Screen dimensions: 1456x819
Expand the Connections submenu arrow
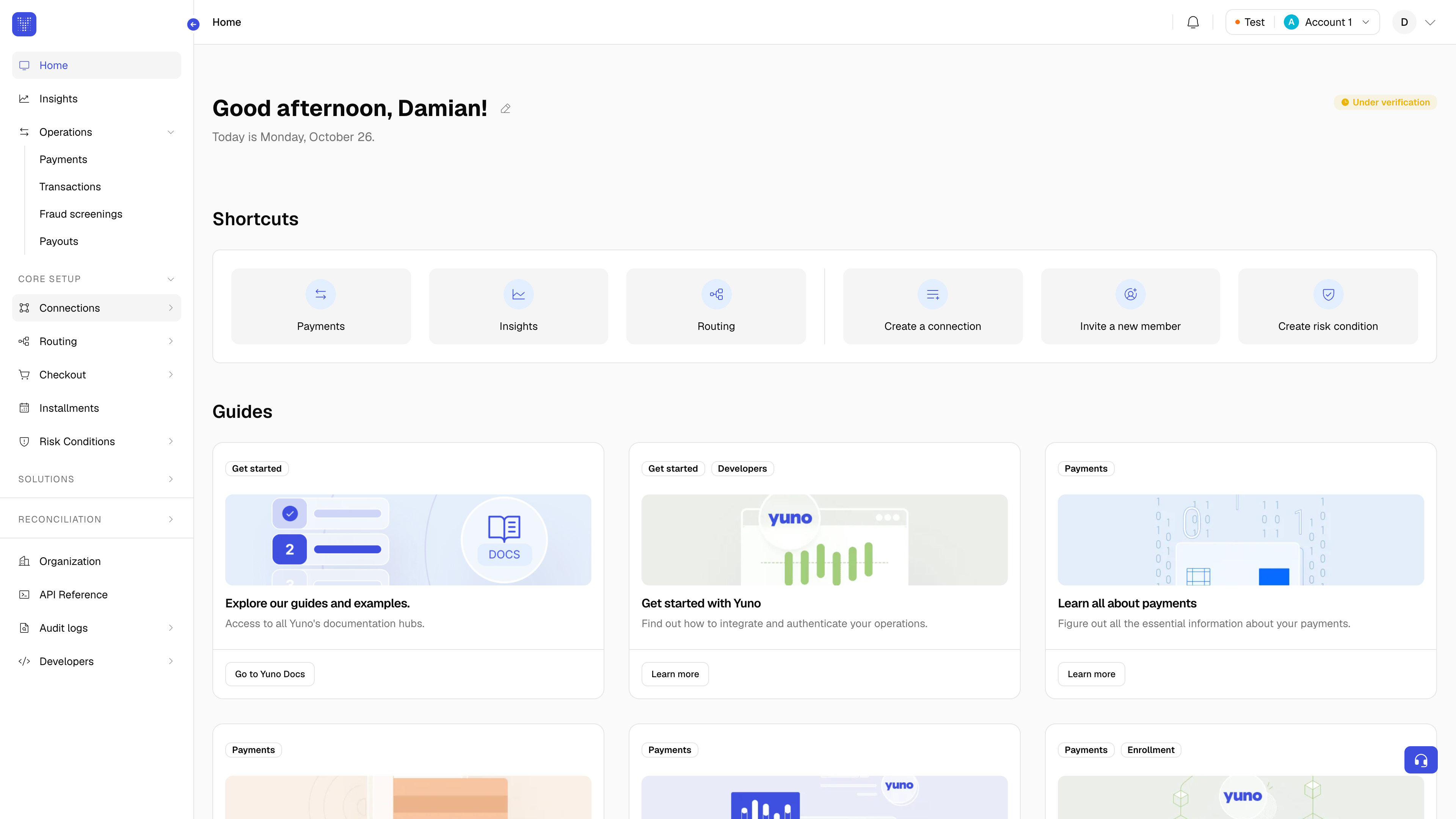(171, 308)
